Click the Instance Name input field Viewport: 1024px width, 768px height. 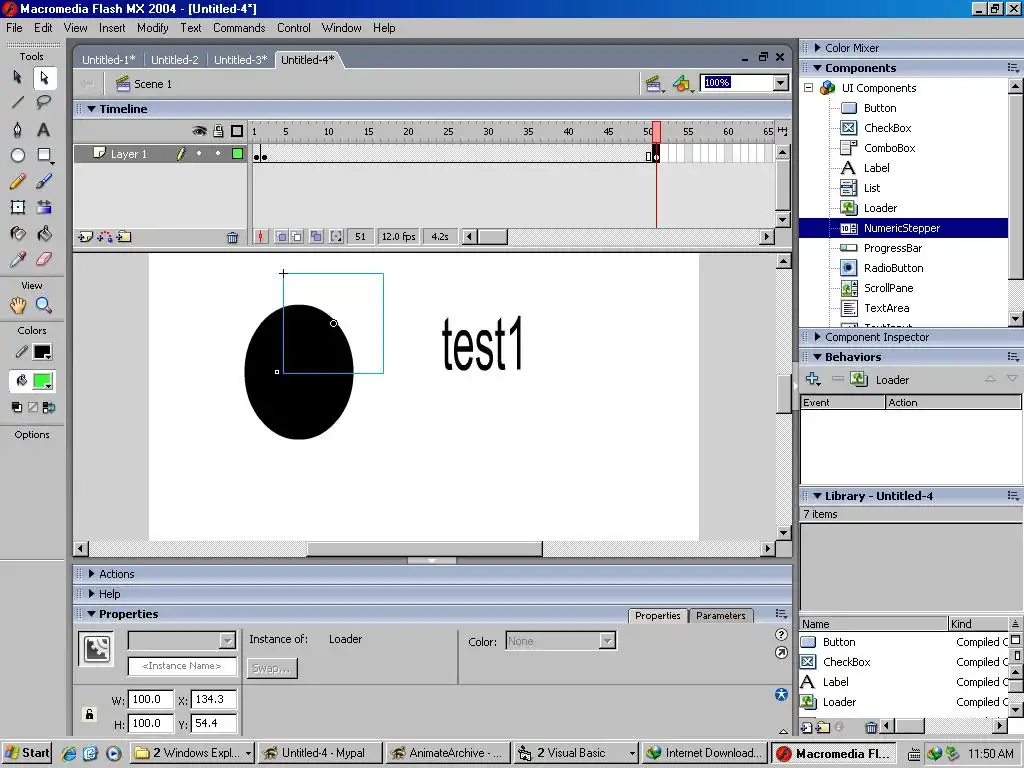tap(182, 665)
